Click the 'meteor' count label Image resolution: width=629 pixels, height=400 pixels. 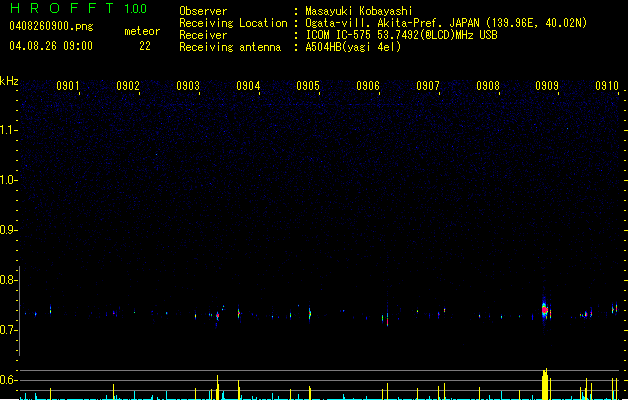coord(142,31)
